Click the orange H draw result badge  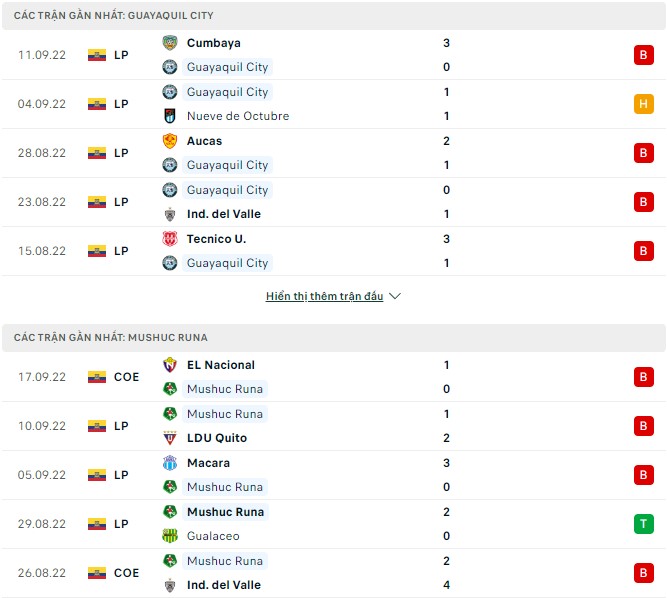pyautogui.click(x=643, y=104)
